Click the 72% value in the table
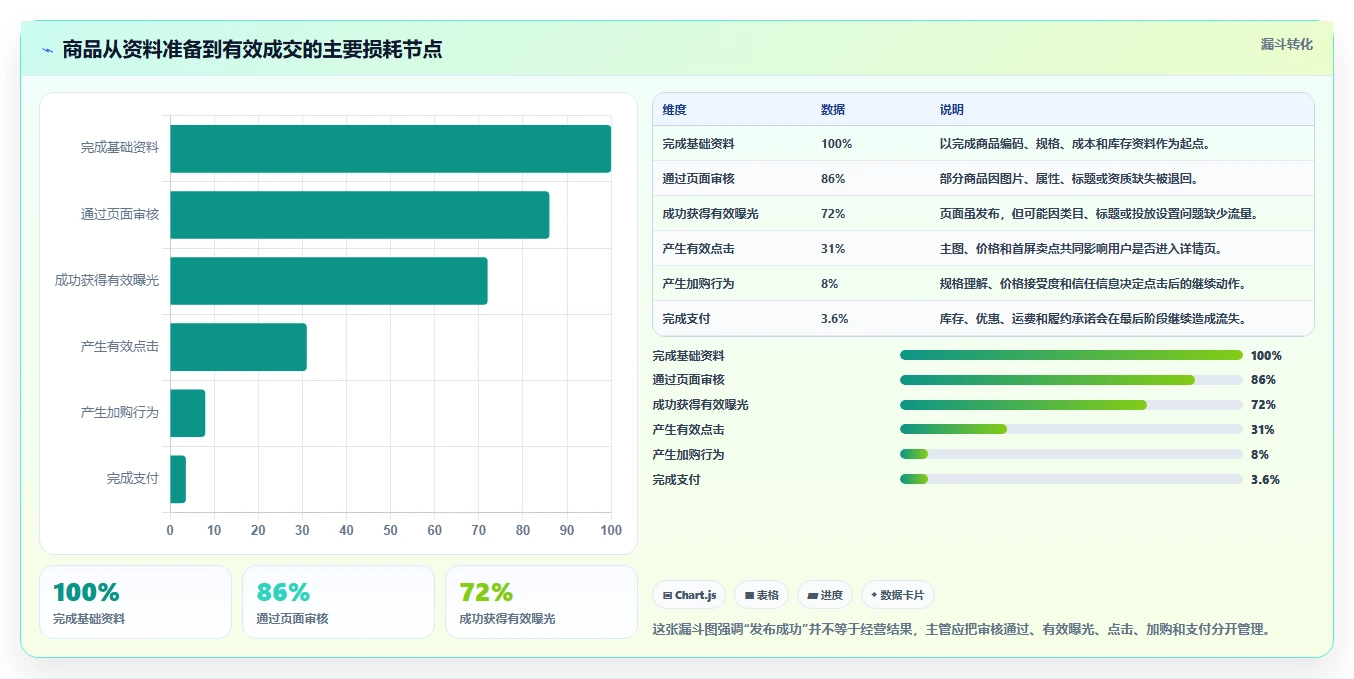The image size is (1354, 679). pyautogui.click(x=833, y=213)
